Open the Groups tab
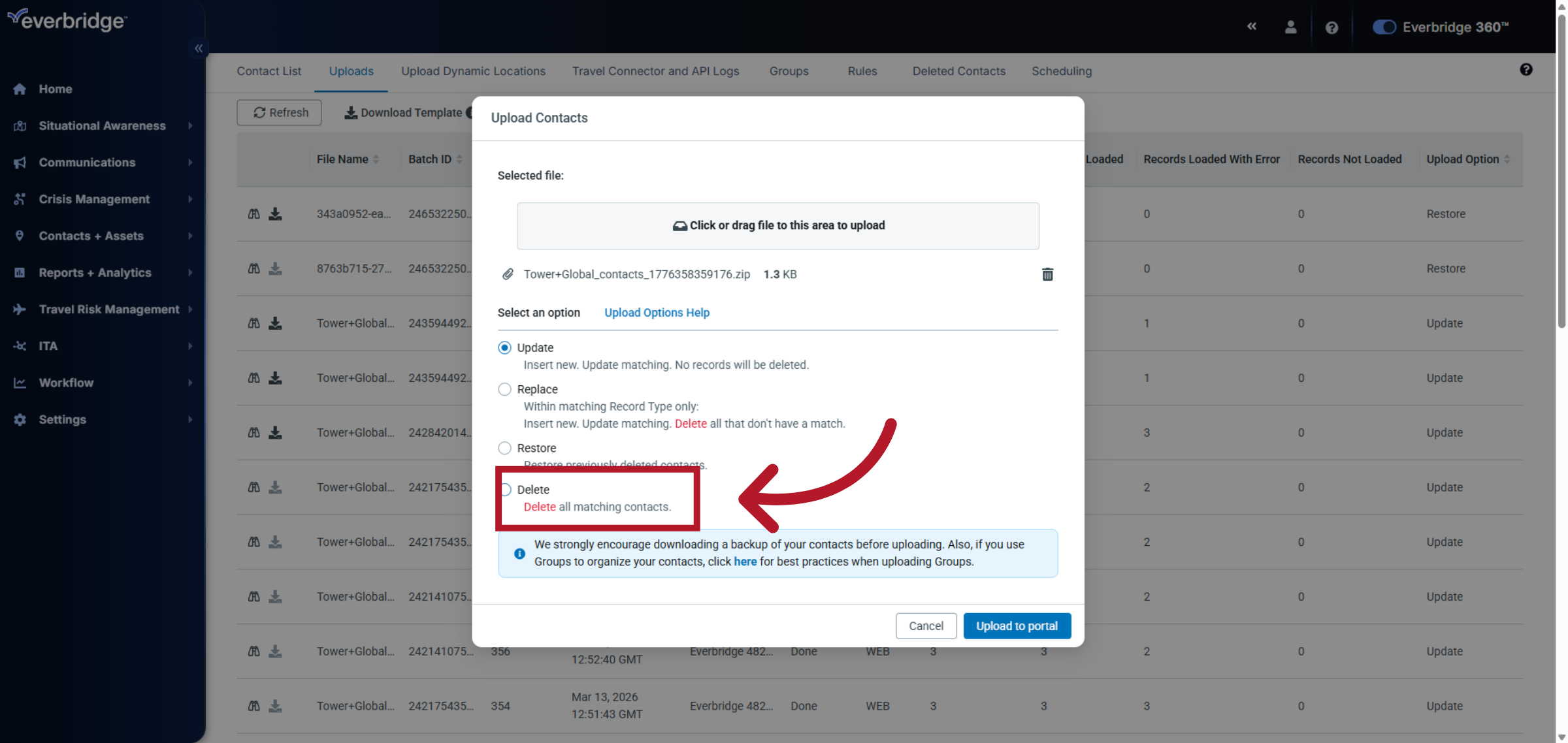Image resolution: width=1568 pixels, height=743 pixels. (789, 71)
